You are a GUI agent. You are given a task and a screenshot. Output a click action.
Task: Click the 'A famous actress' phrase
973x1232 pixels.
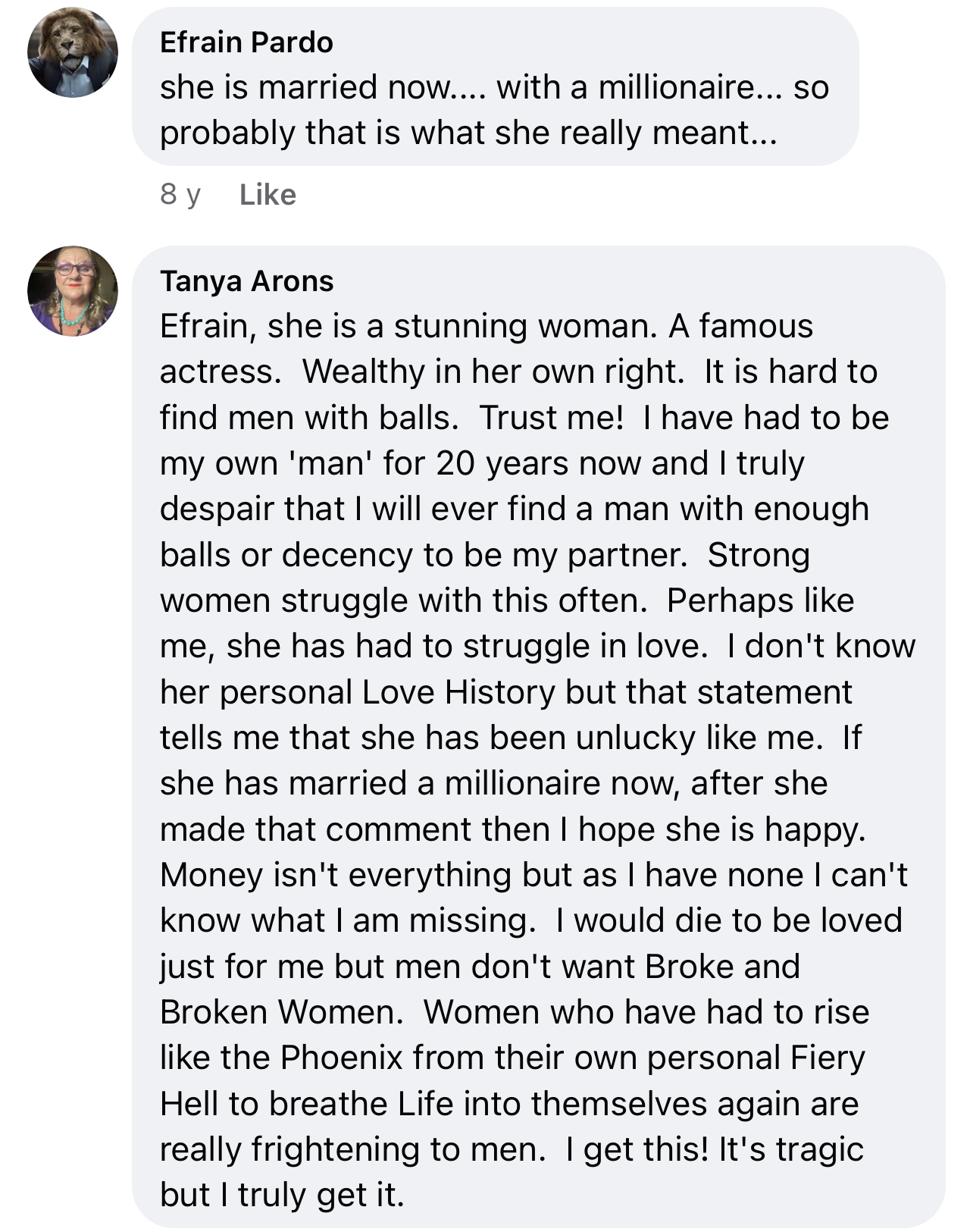(486, 349)
